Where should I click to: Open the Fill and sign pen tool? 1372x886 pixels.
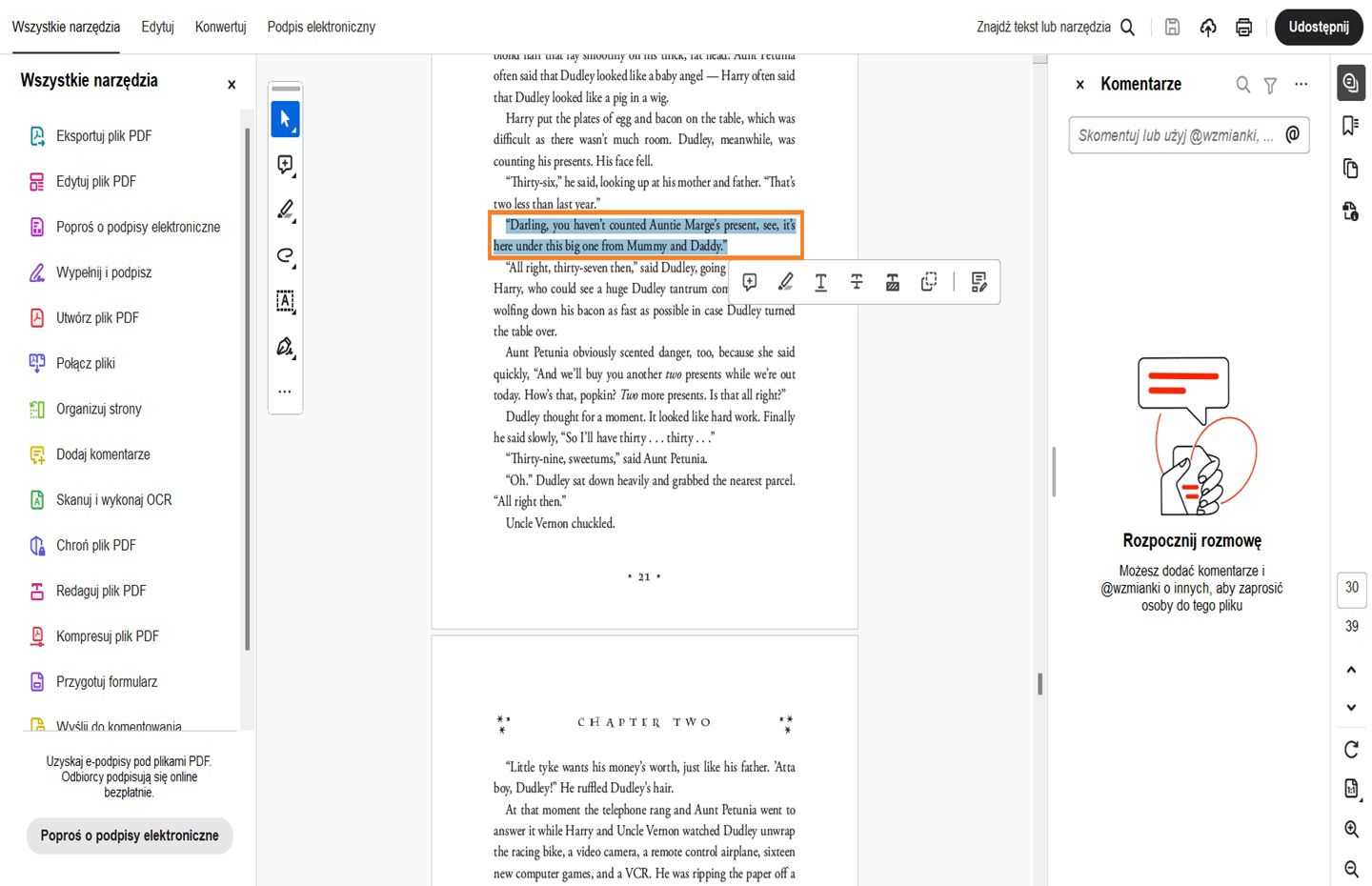pyautogui.click(x=285, y=347)
